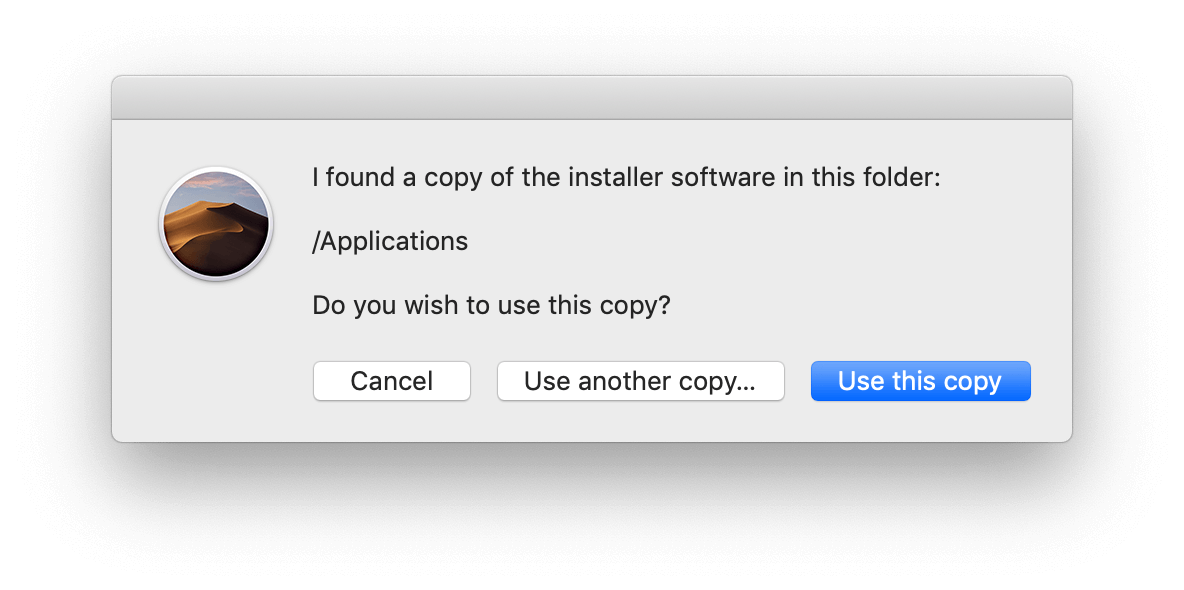The width and height of the screenshot is (1184, 590).
Task: Click the 'I found a copy' message line
Action: tap(626, 178)
